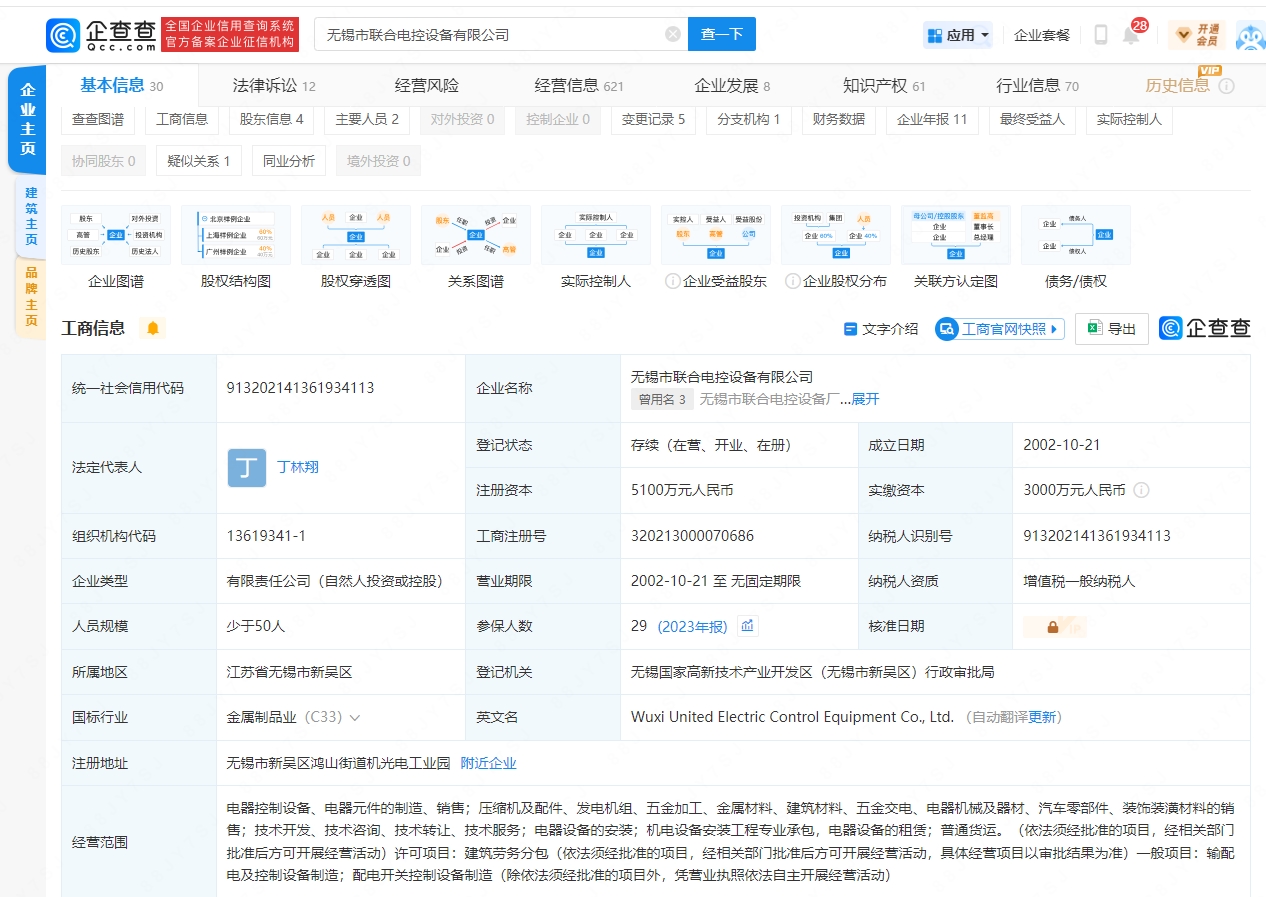Screen dimensions: 1266x897
Task: Click the Qcc 企查查 logo
Action: [101, 35]
